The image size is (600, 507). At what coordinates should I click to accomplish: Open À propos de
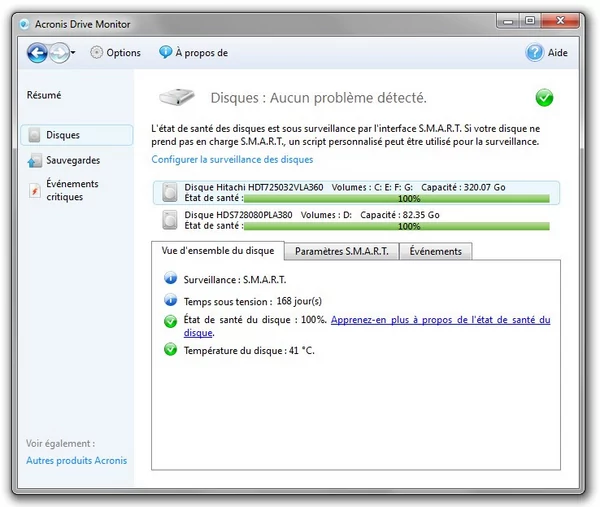[202, 53]
